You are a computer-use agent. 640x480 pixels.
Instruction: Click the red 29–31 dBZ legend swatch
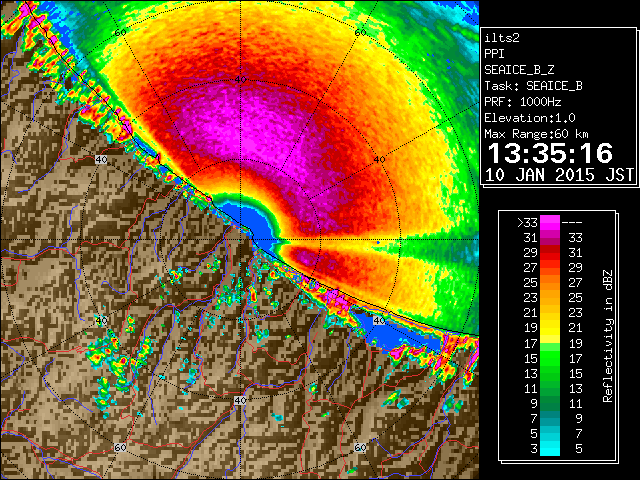click(x=550, y=253)
